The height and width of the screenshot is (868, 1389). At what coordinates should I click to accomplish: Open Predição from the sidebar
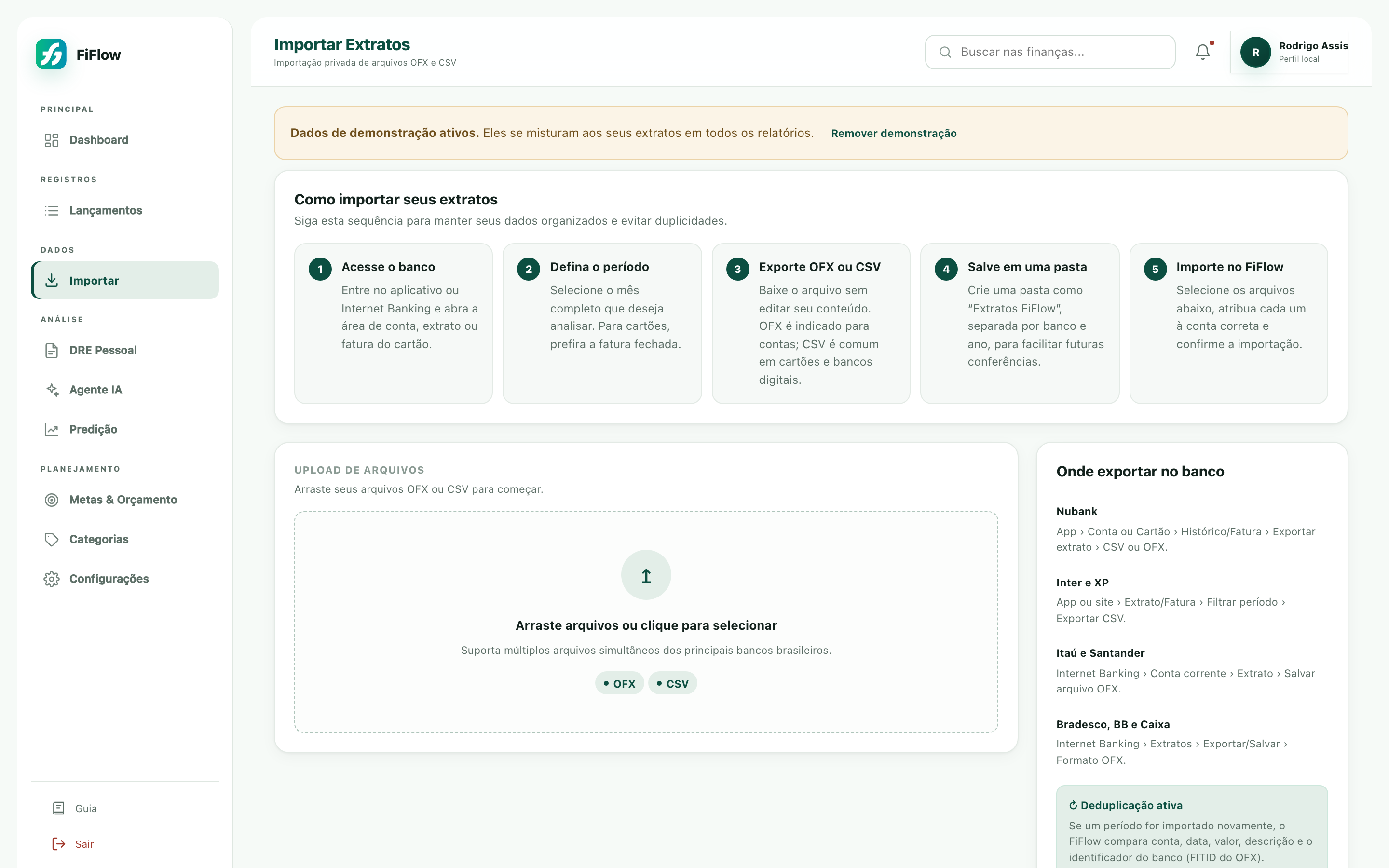tap(125, 429)
